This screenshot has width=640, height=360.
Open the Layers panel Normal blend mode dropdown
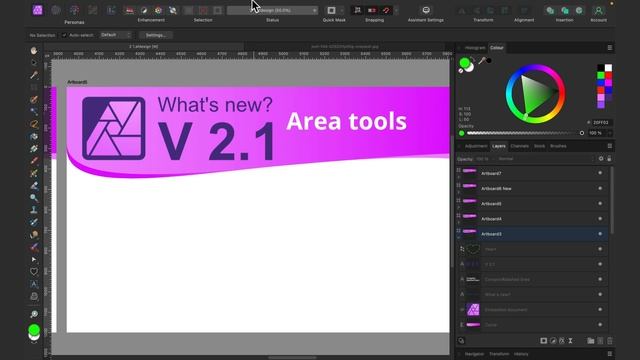tap(545, 159)
